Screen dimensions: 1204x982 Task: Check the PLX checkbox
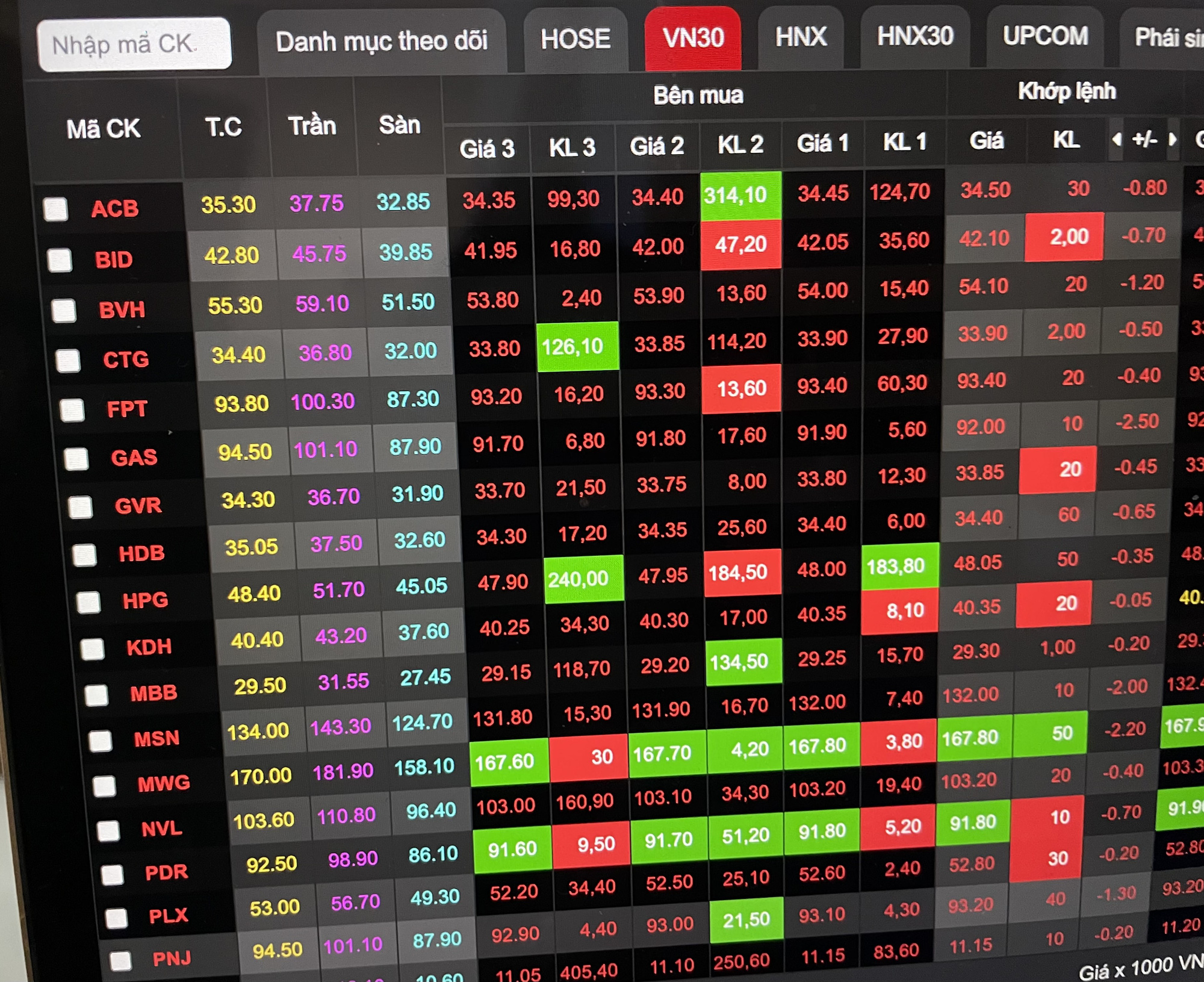(117, 918)
